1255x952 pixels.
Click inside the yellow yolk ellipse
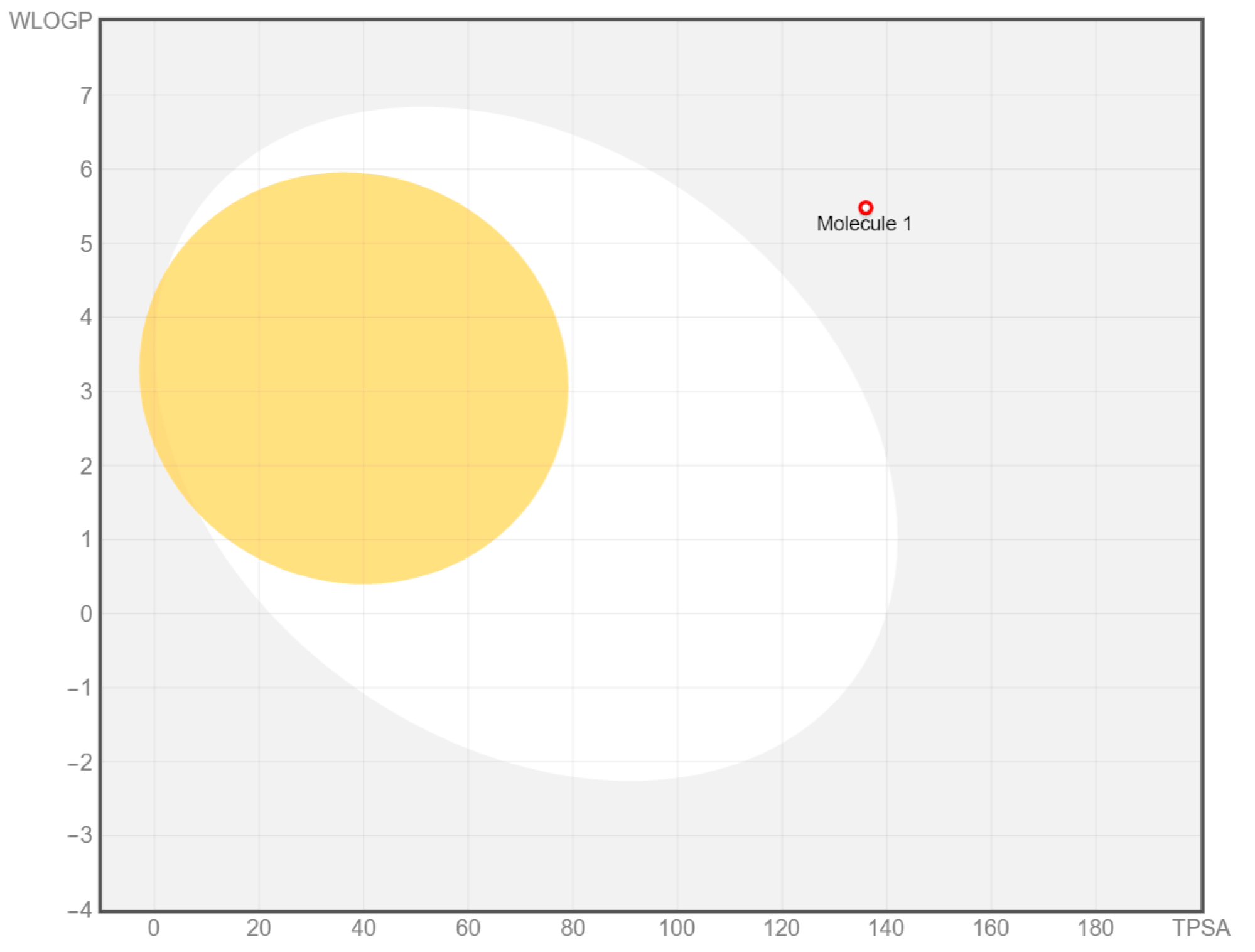pos(353,378)
